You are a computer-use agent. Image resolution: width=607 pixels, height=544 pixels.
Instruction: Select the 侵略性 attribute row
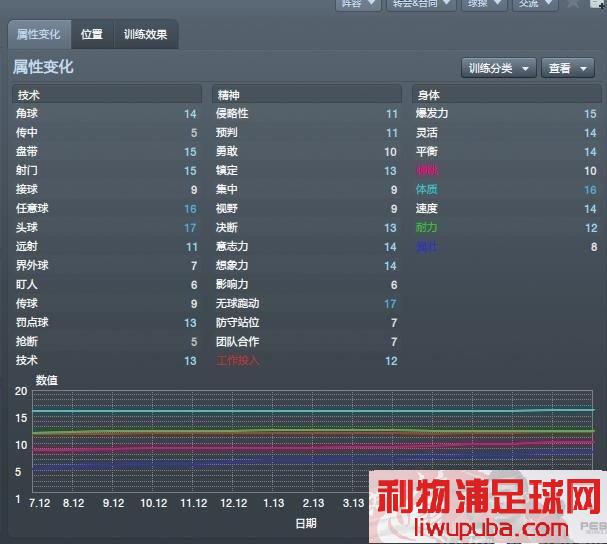click(x=307, y=113)
